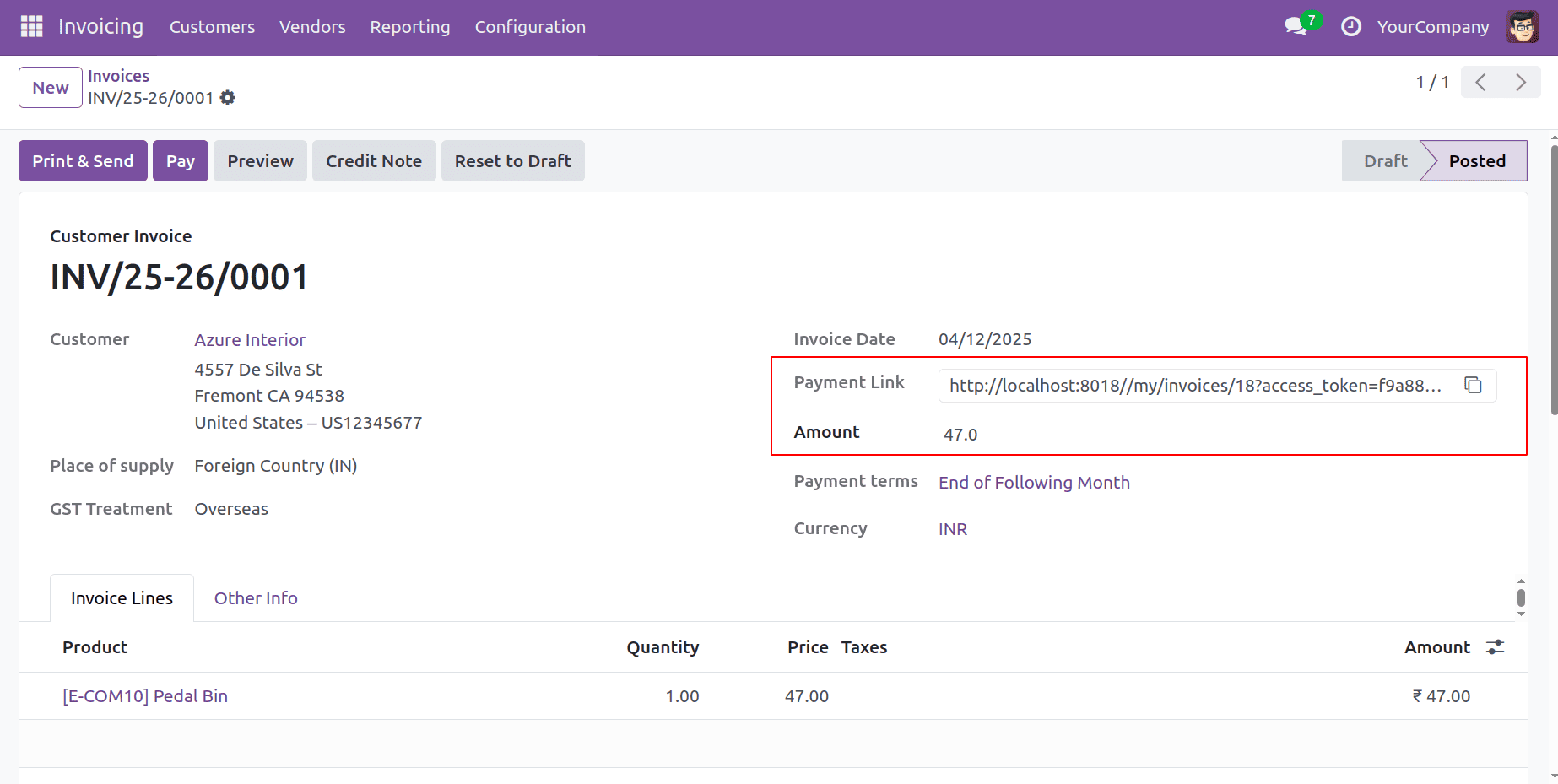Click Print & Send button
Screen dimensions: 1558x784
point(83,161)
